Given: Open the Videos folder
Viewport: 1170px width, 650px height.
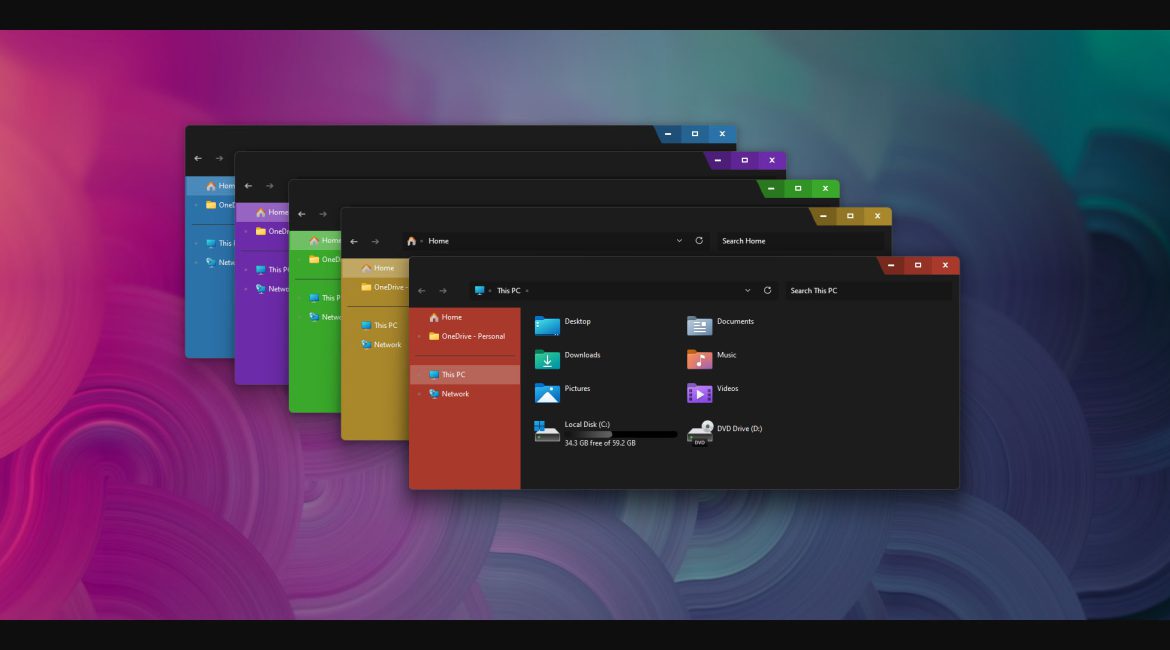Looking at the screenshot, I should coord(713,393).
